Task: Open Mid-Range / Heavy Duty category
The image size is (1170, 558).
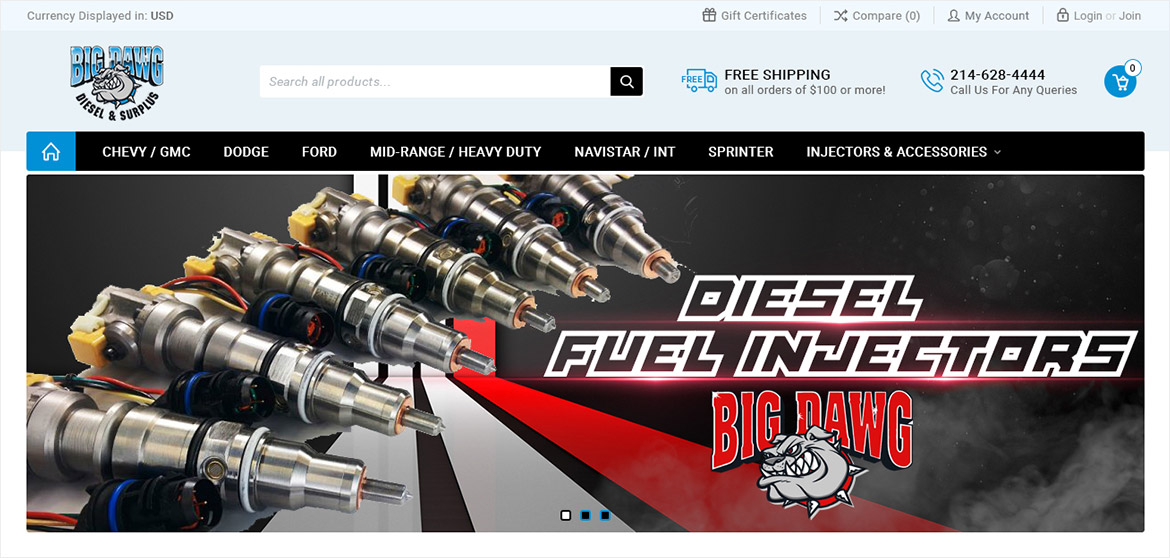Action: [456, 151]
